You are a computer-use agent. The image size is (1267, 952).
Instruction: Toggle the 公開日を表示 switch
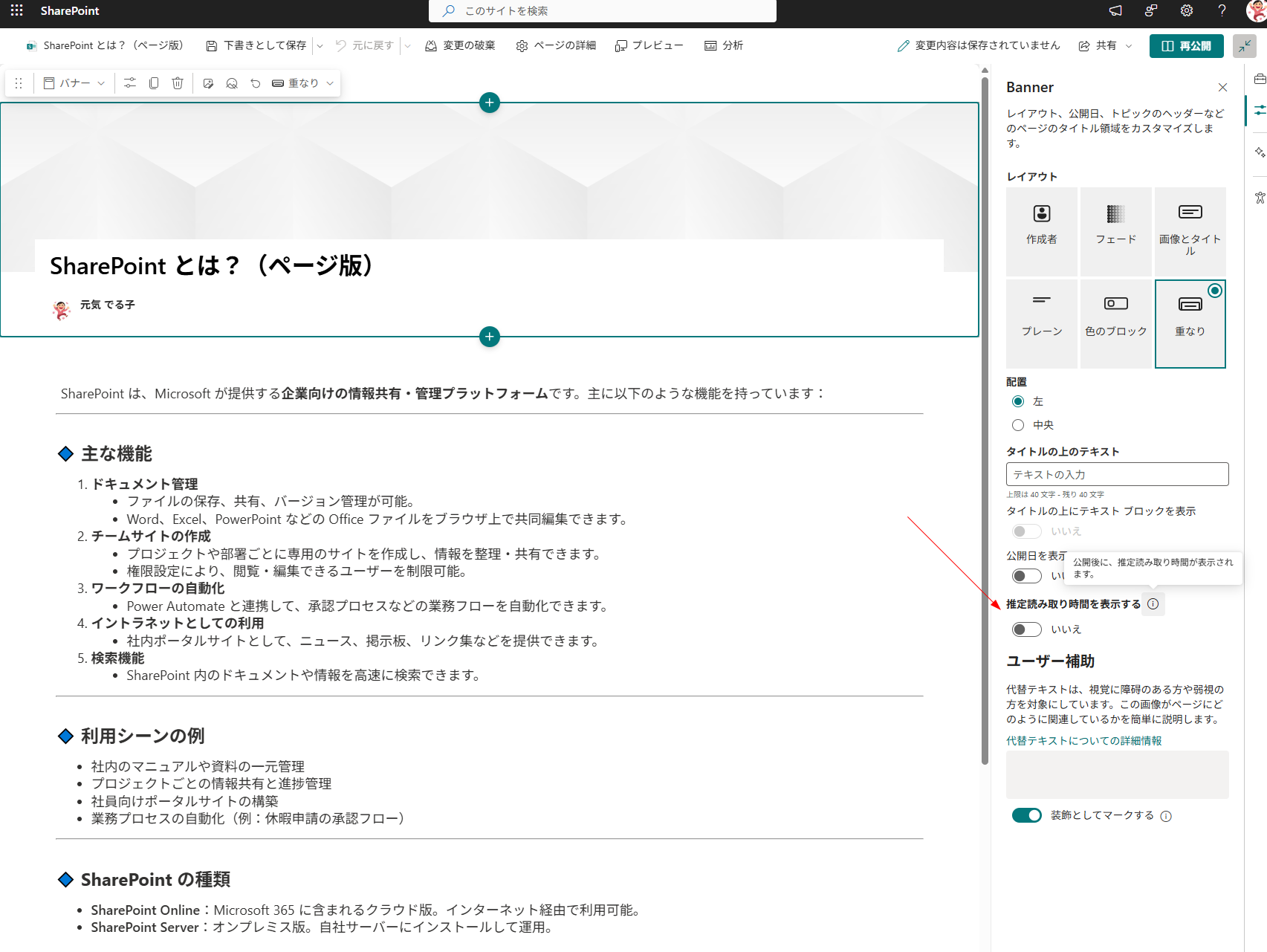tap(1026, 576)
